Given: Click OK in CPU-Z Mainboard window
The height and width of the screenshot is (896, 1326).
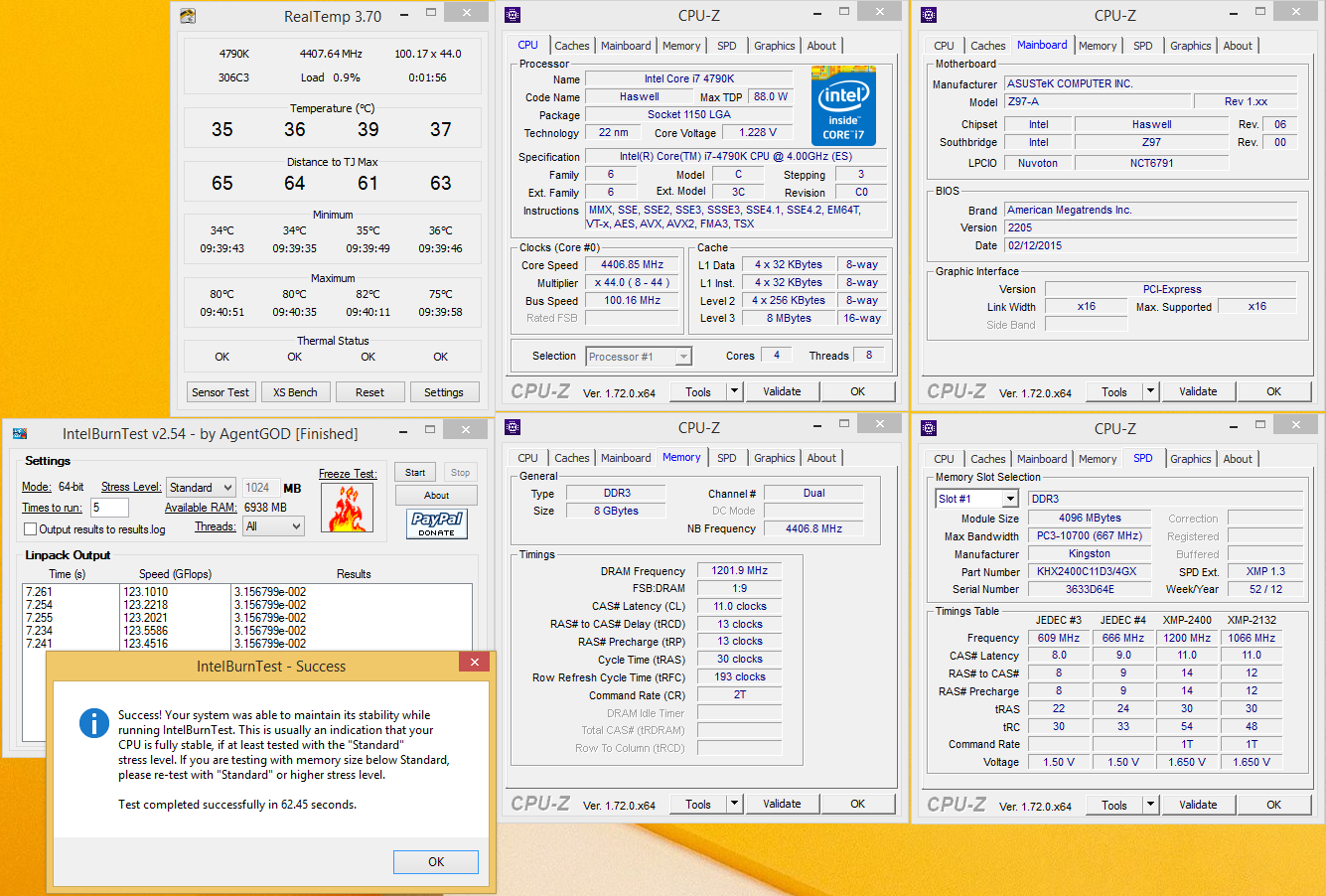Looking at the screenshot, I should click(x=1273, y=391).
